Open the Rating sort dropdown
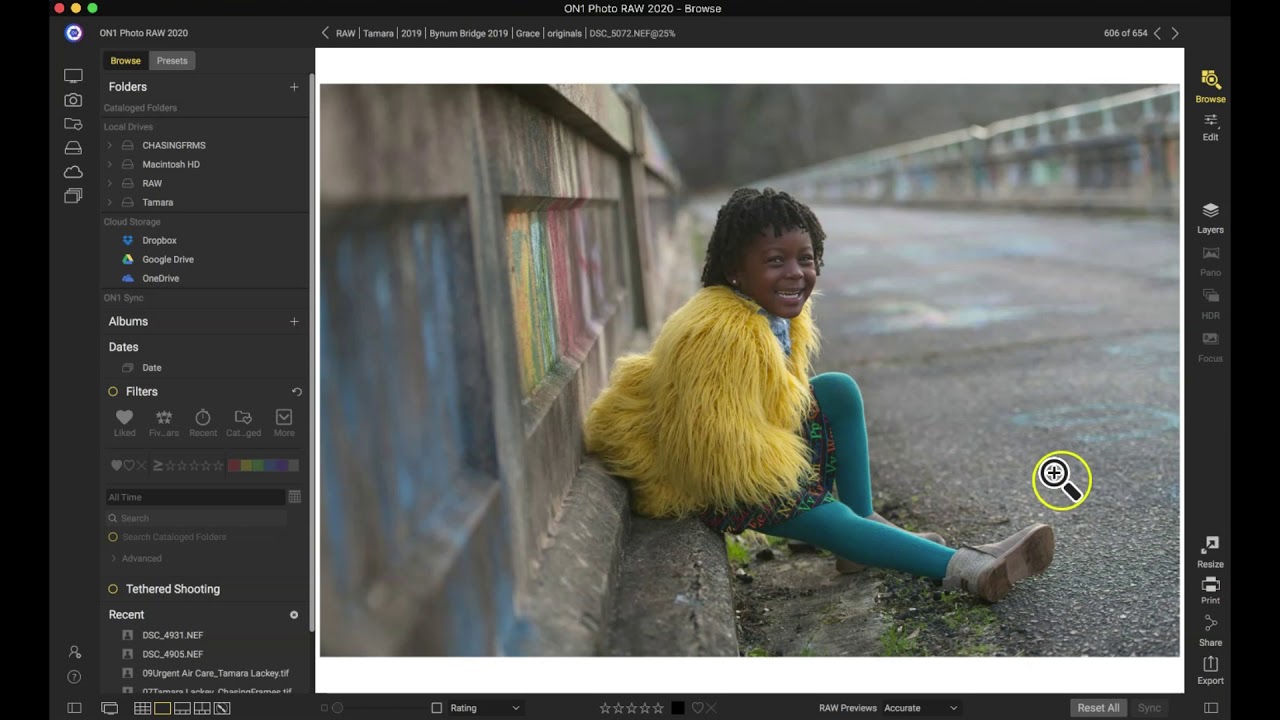1280x720 pixels. point(485,708)
